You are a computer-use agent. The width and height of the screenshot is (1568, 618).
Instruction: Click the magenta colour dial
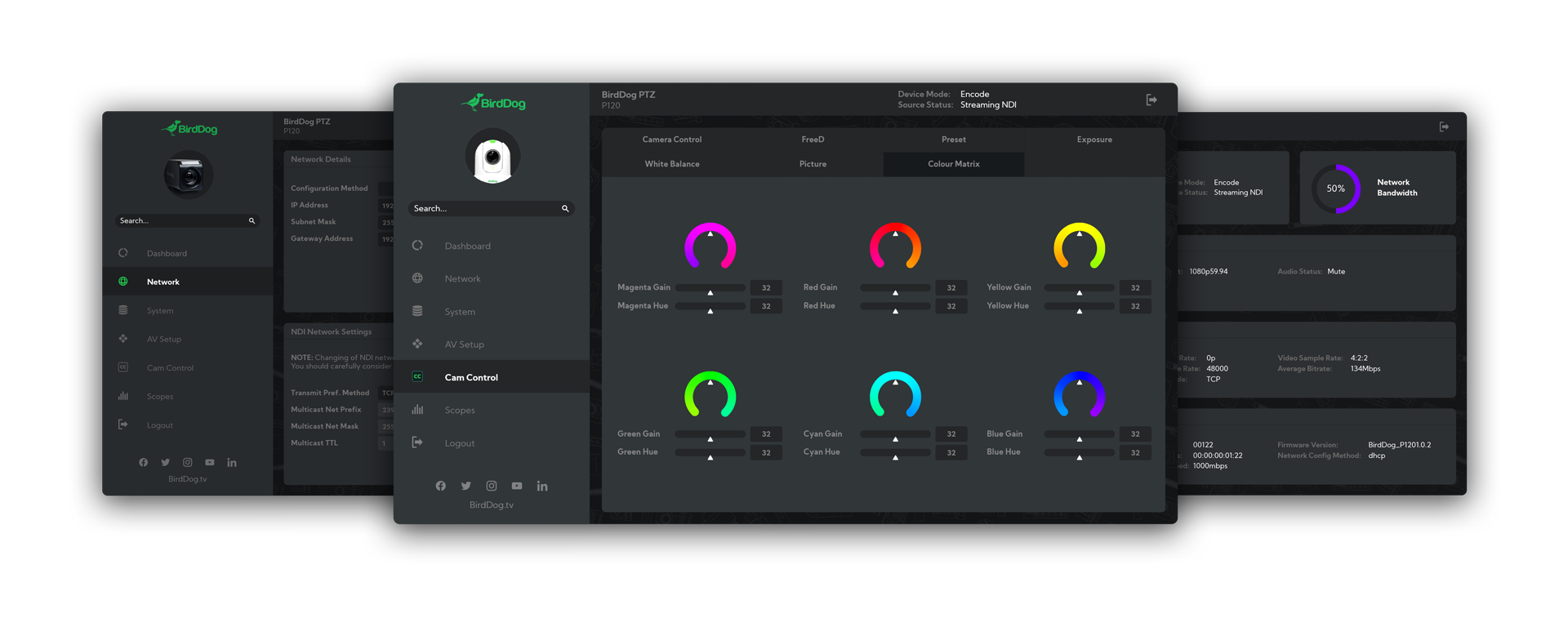click(710, 247)
